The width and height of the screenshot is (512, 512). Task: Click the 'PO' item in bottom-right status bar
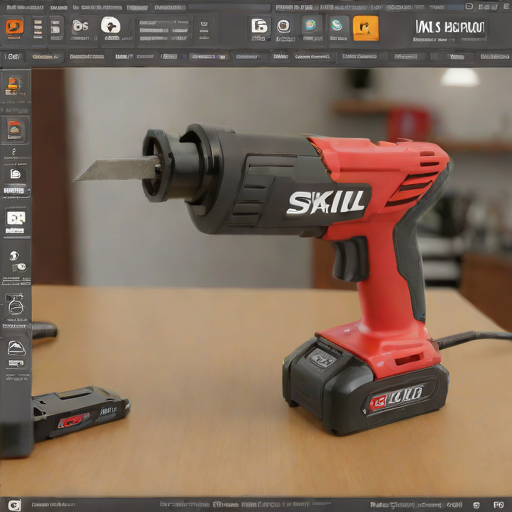(x=499, y=505)
